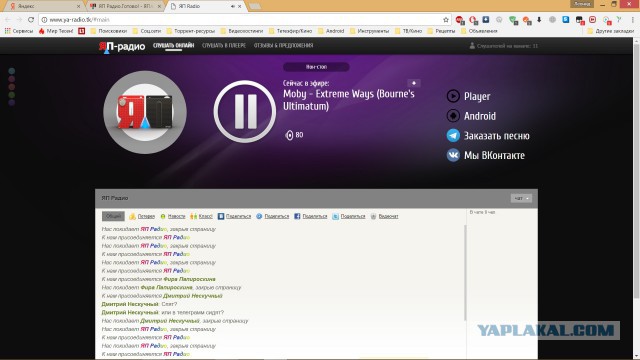Open the Объявления bookmarks folder
This screenshot has width=640, height=360.
click(479, 31)
